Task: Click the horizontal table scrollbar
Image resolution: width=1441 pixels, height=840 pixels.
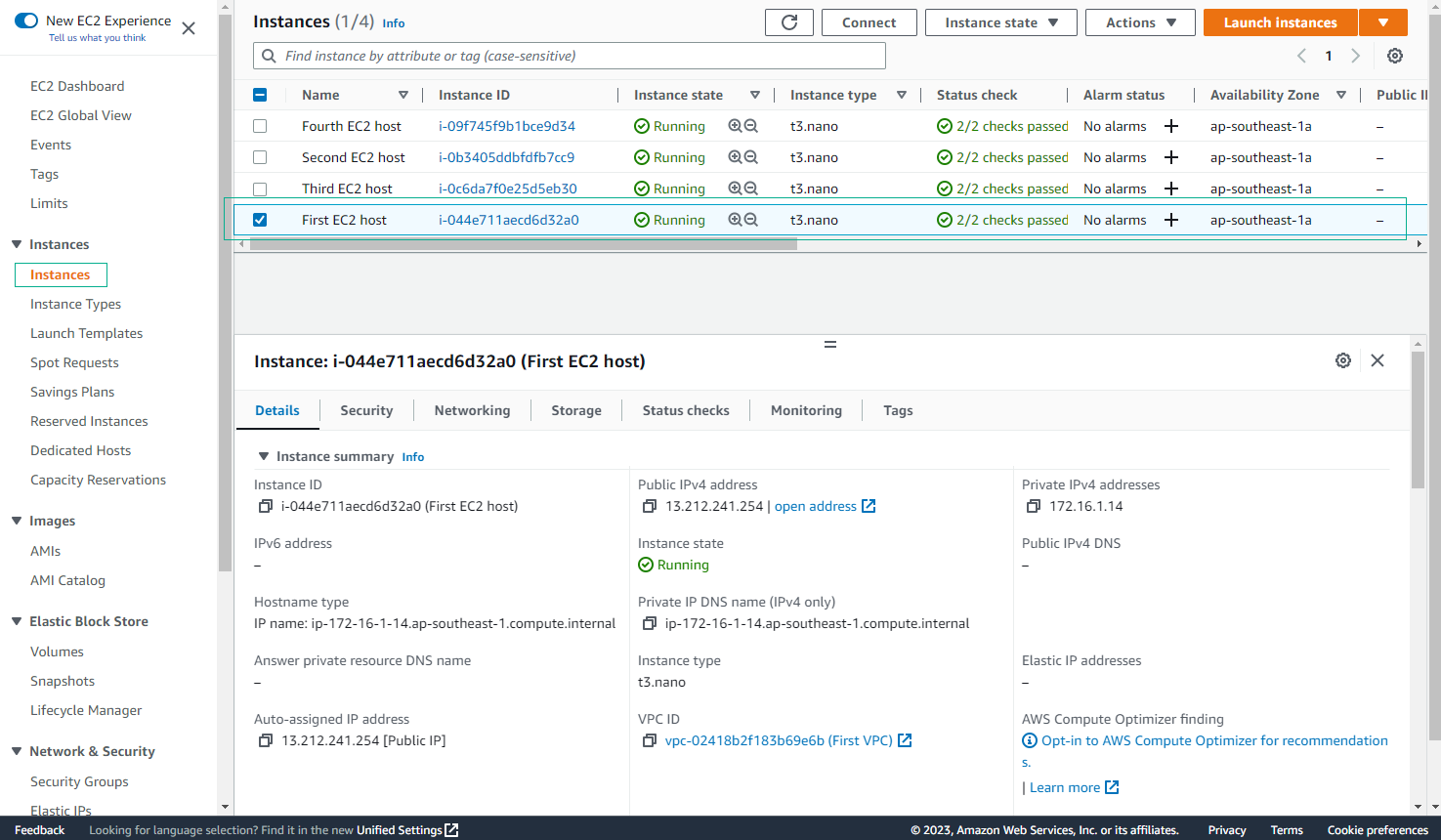Action: coord(524,243)
